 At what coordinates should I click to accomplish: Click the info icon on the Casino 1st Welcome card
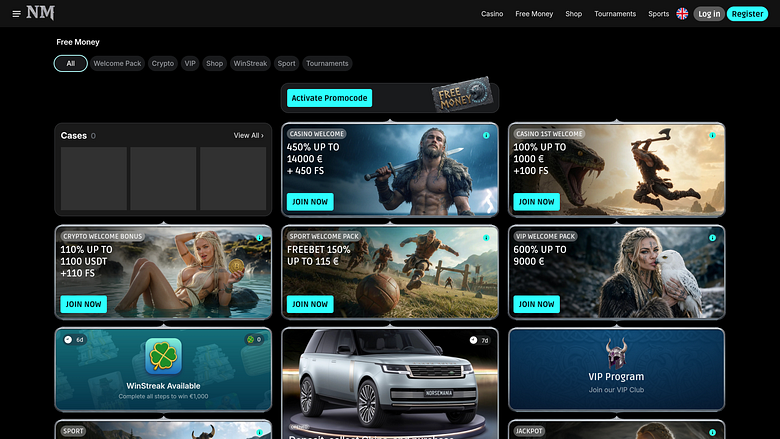pyautogui.click(x=712, y=135)
